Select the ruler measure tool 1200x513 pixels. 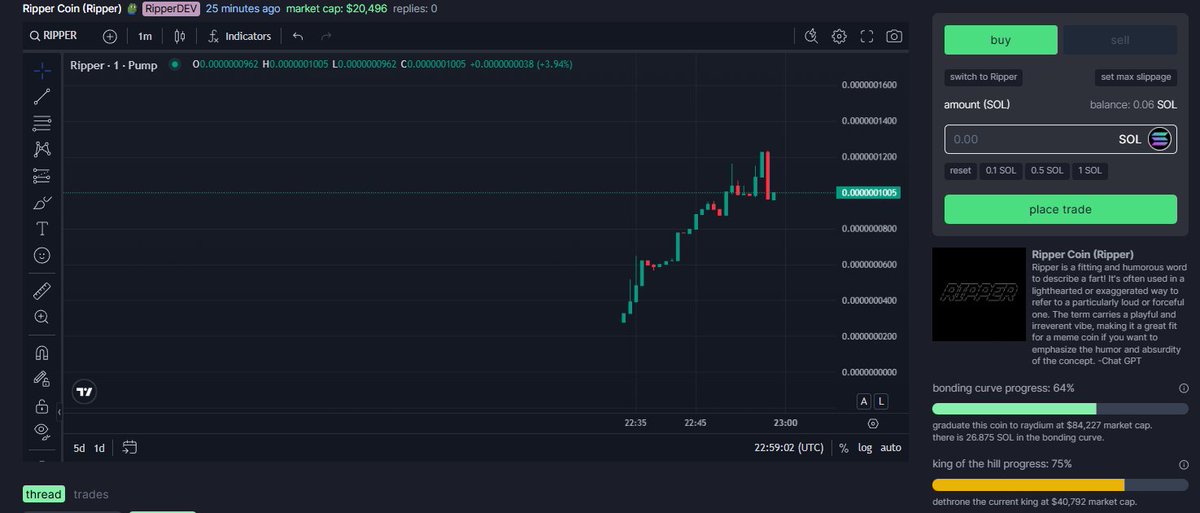[42, 290]
